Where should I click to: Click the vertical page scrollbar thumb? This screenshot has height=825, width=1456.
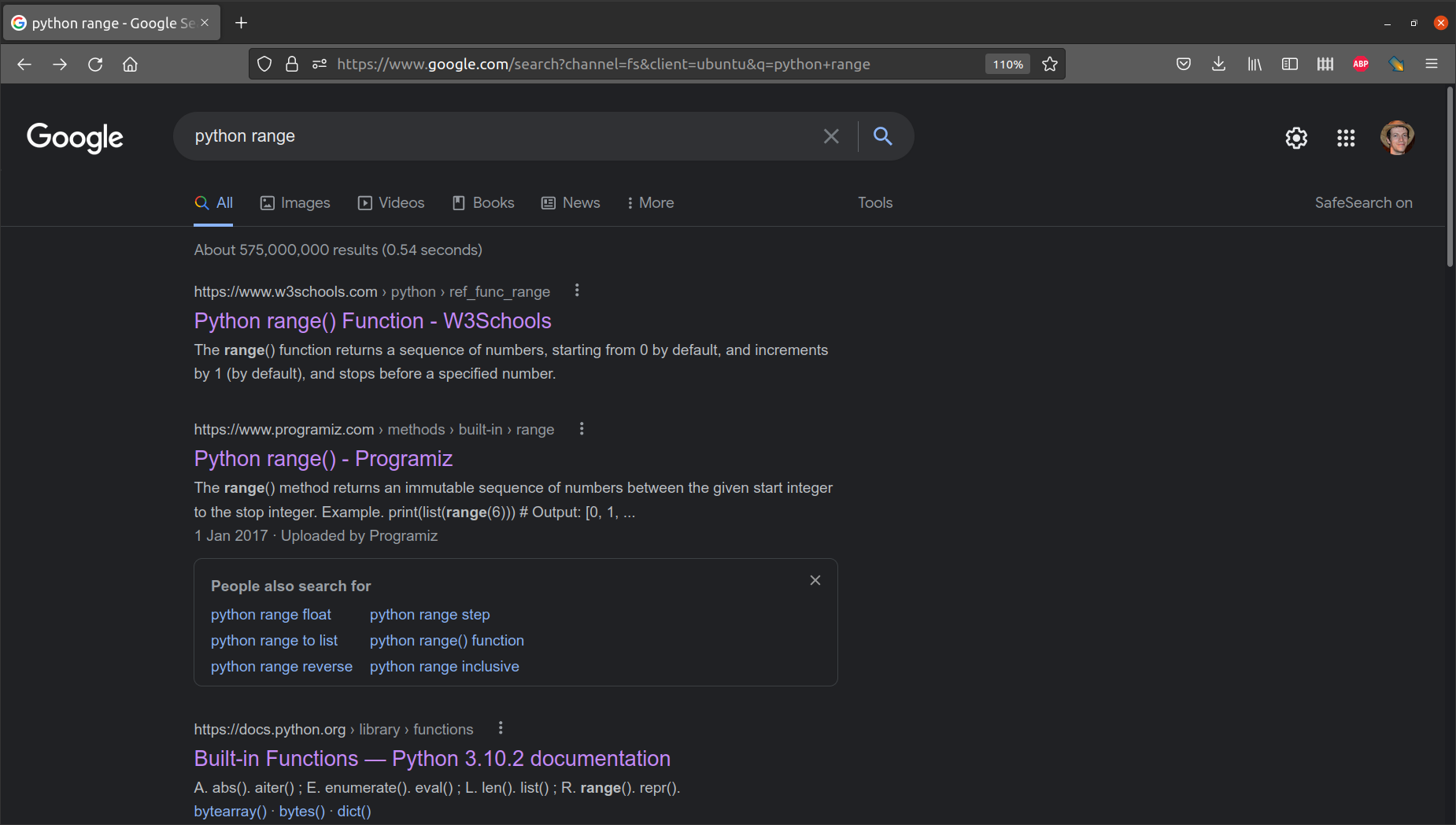pyautogui.click(x=1450, y=177)
